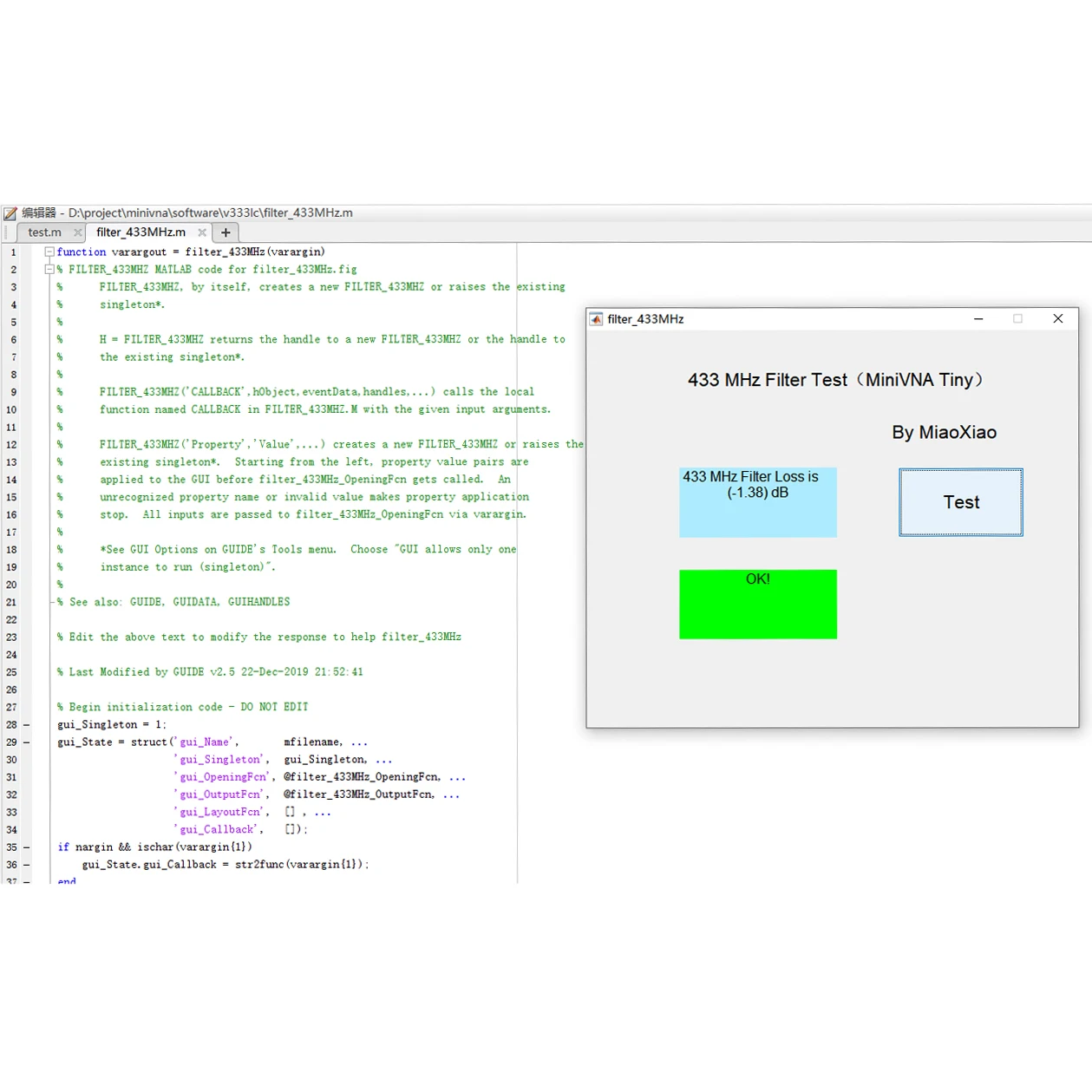Open a new editor tab with plus button
1092x1092 pixels.
click(x=226, y=232)
